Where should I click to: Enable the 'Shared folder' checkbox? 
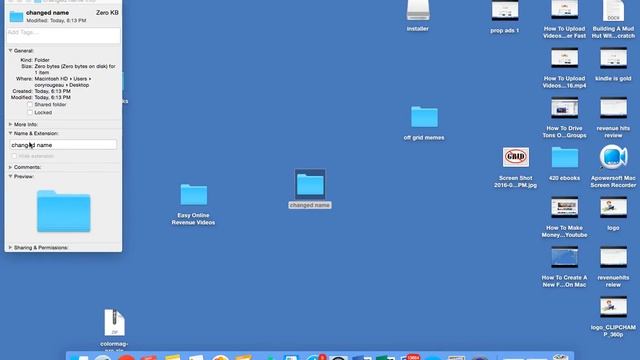coord(30,105)
